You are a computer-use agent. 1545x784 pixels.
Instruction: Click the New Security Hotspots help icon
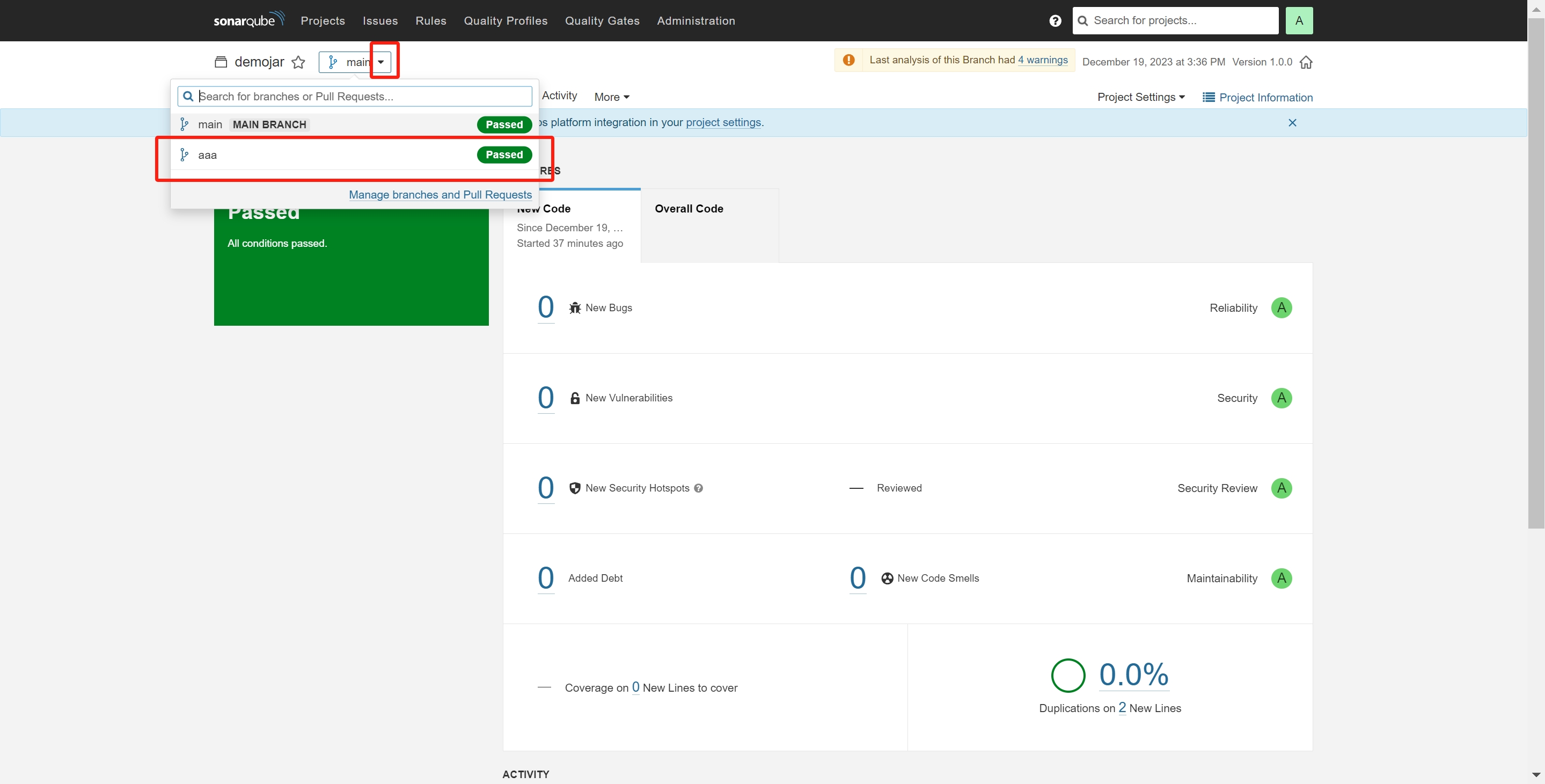[698, 488]
